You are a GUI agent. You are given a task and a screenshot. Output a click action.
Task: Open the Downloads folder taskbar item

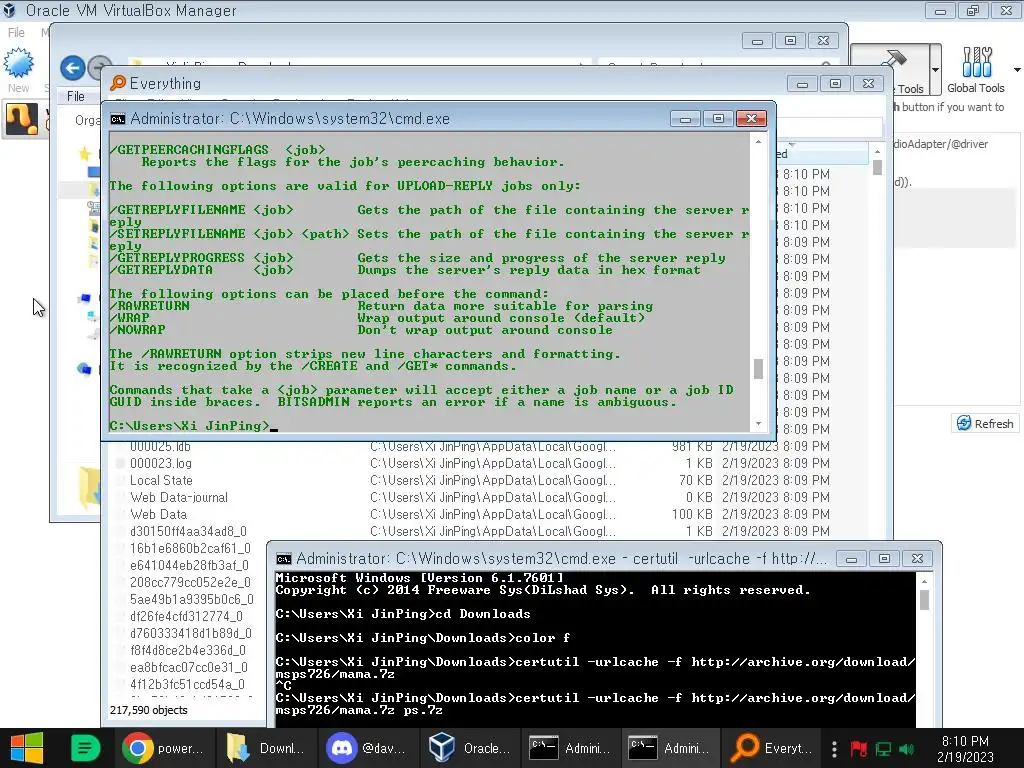click(267, 748)
